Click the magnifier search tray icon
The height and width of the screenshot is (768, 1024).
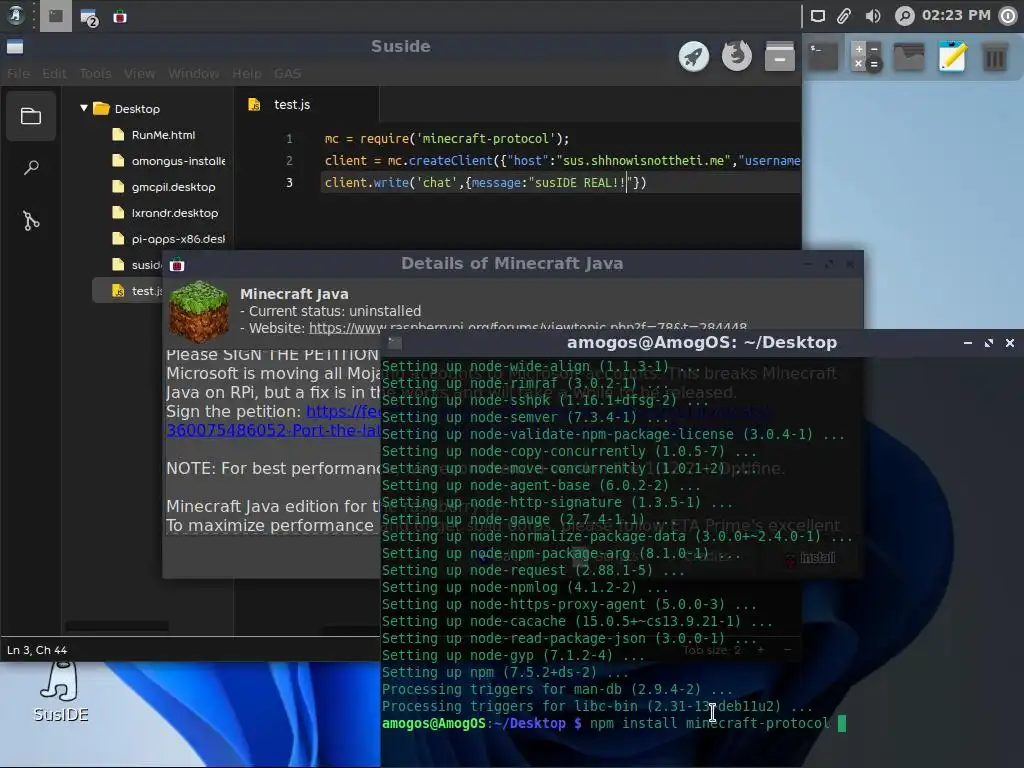(x=904, y=16)
